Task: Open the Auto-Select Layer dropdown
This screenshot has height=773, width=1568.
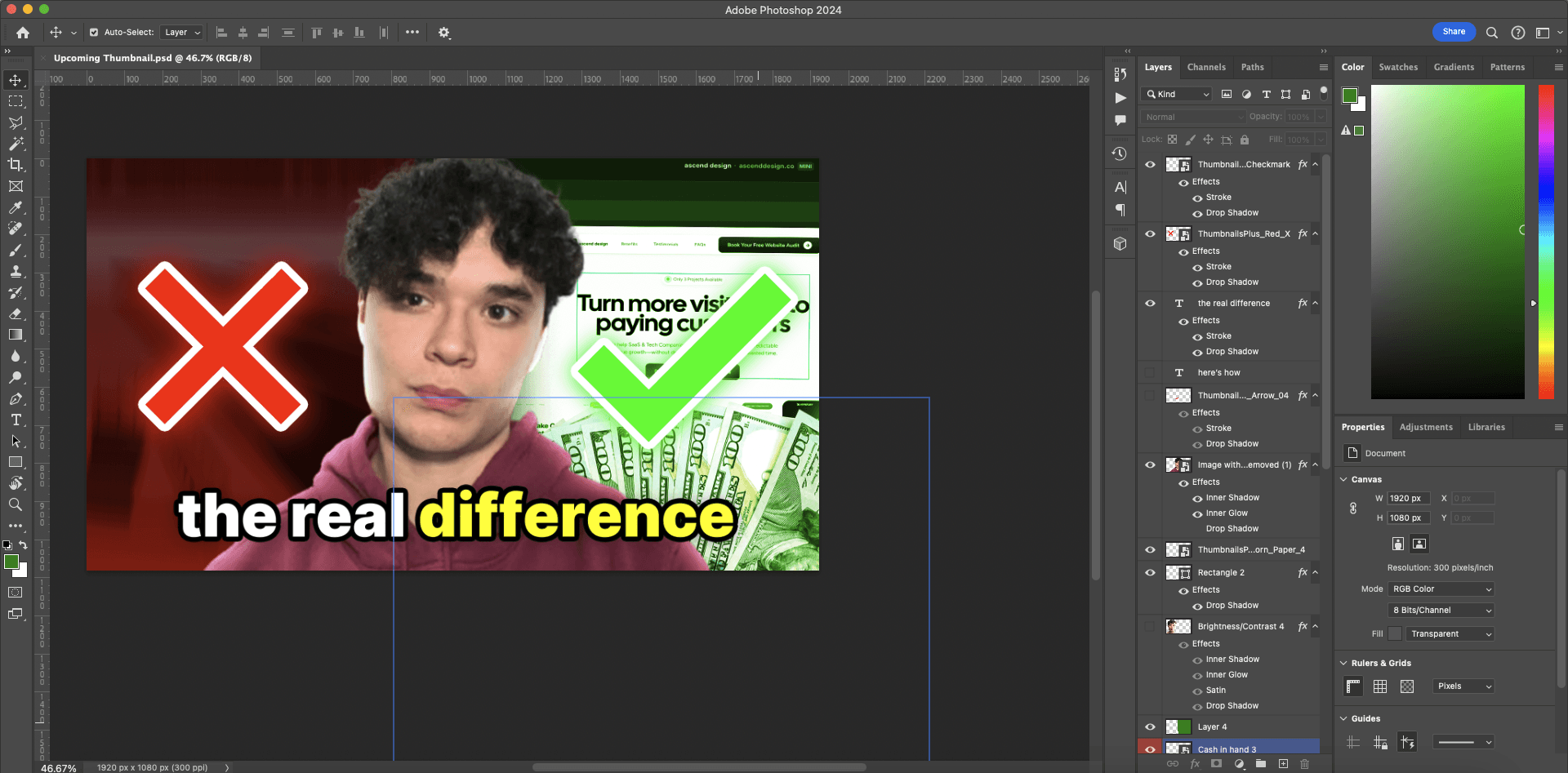Action: tap(182, 33)
